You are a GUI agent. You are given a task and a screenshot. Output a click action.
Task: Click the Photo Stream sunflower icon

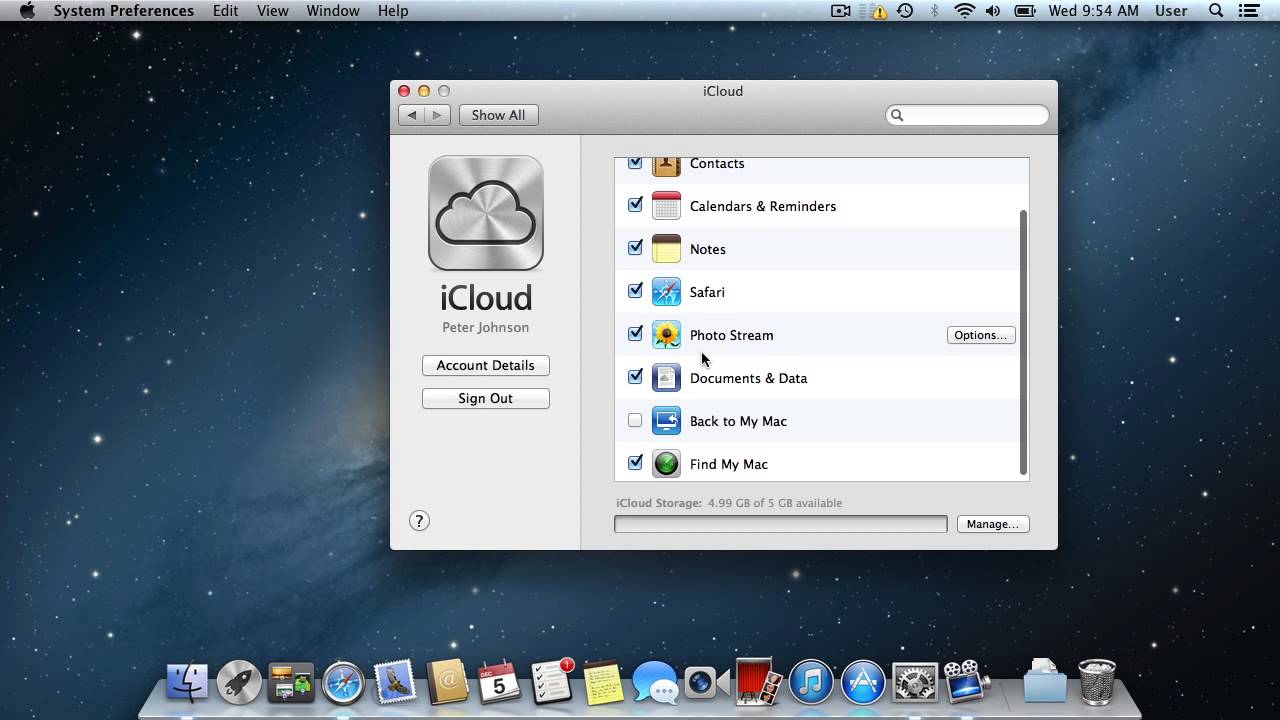coord(666,335)
